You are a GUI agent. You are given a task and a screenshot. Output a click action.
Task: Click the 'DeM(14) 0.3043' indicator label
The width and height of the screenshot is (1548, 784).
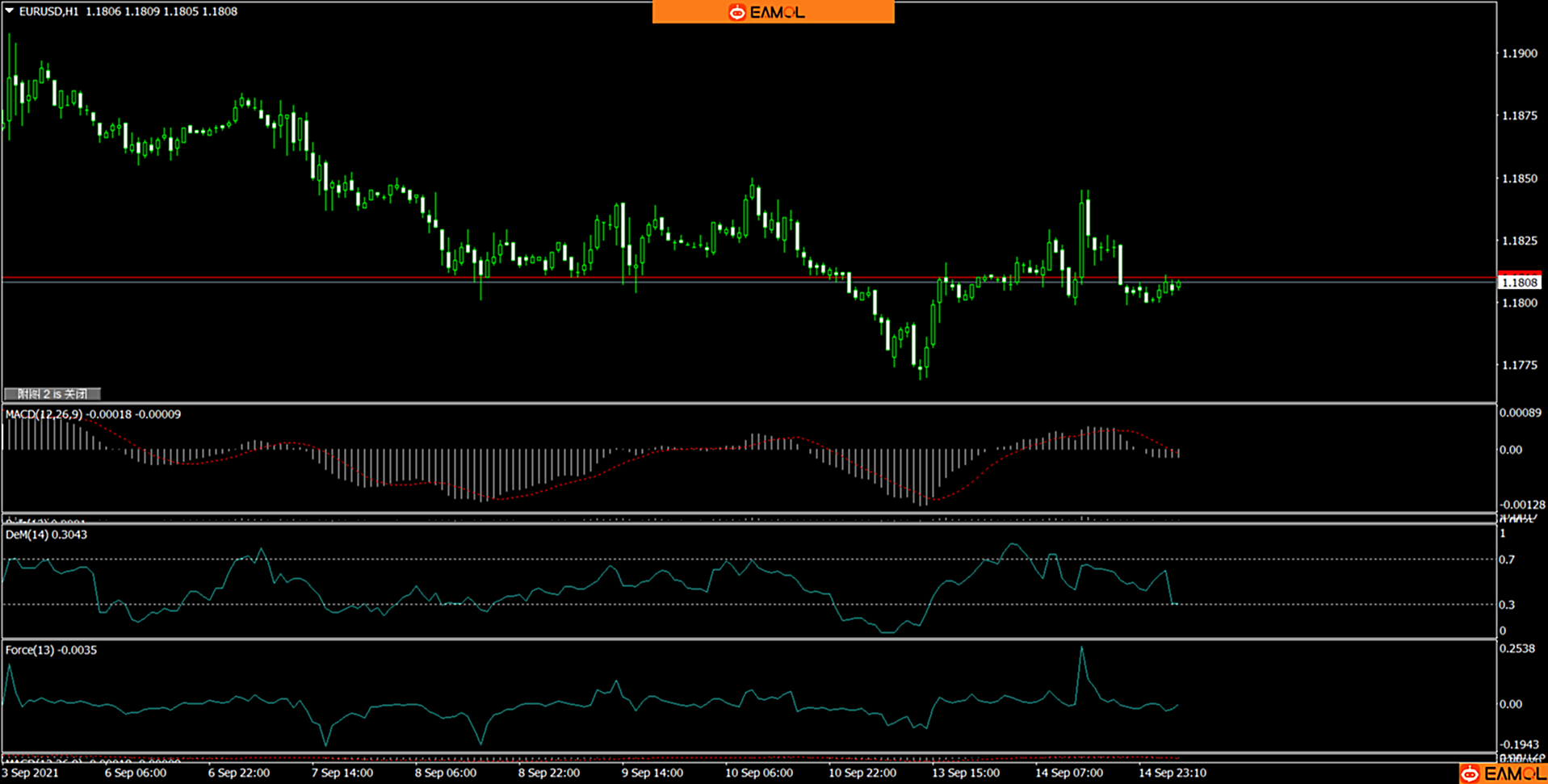click(46, 535)
